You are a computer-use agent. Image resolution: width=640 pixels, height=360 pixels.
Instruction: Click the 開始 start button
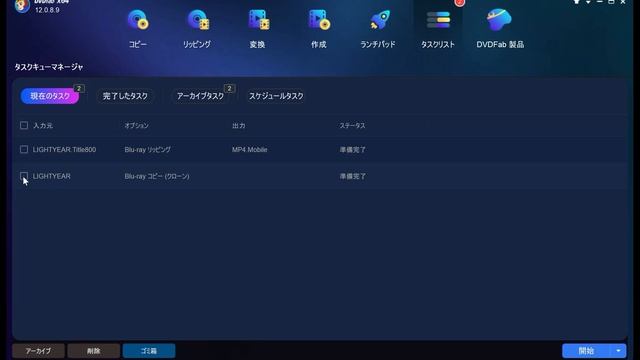click(587, 351)
